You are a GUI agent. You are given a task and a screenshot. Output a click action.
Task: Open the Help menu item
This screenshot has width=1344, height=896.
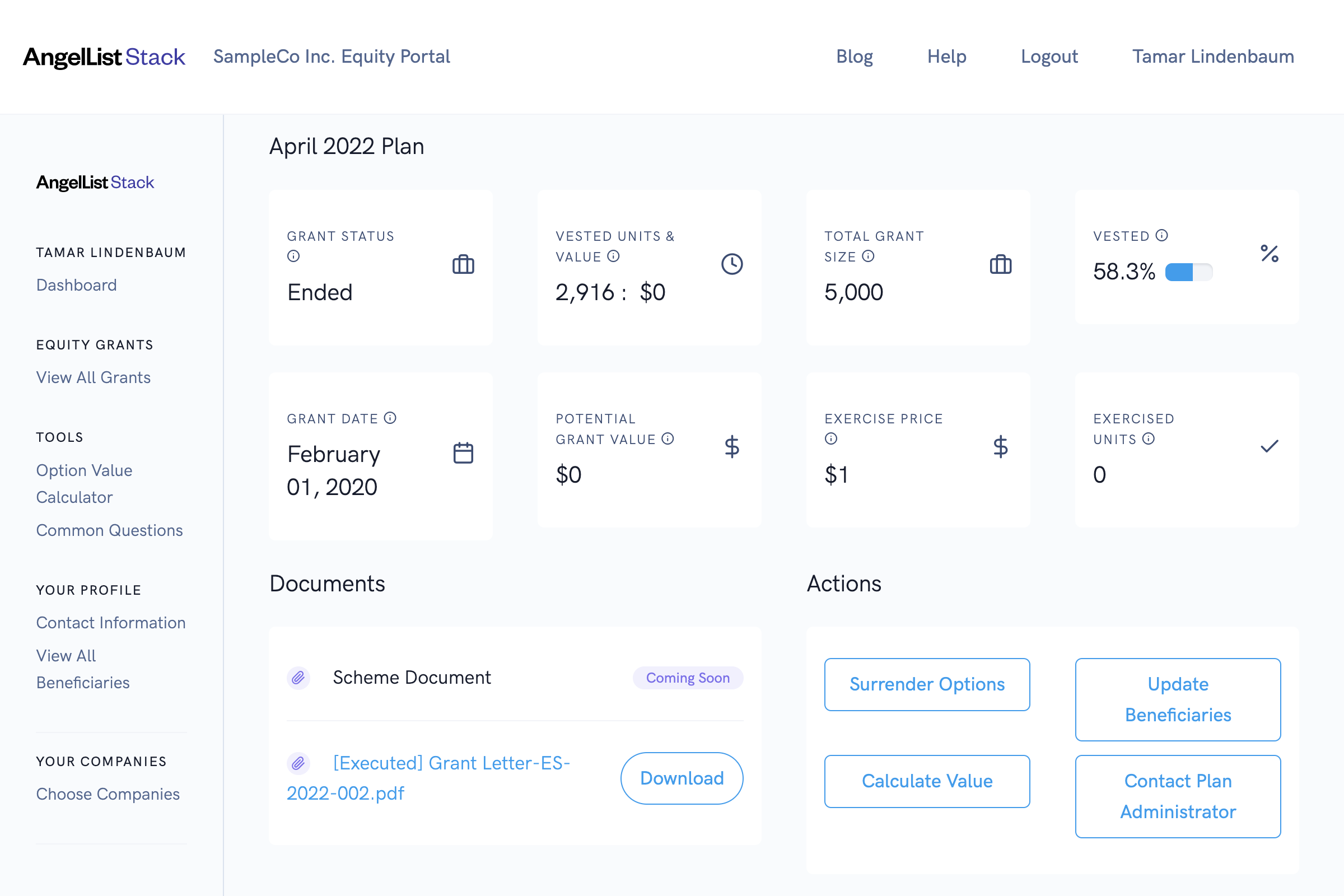946,57
